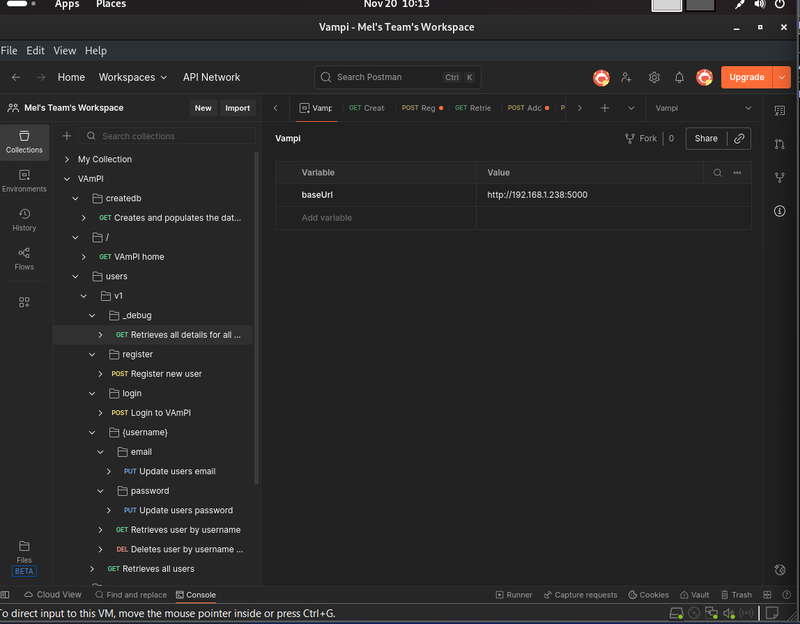
Task: Switch to the Console tab
Action: point(196,594)
